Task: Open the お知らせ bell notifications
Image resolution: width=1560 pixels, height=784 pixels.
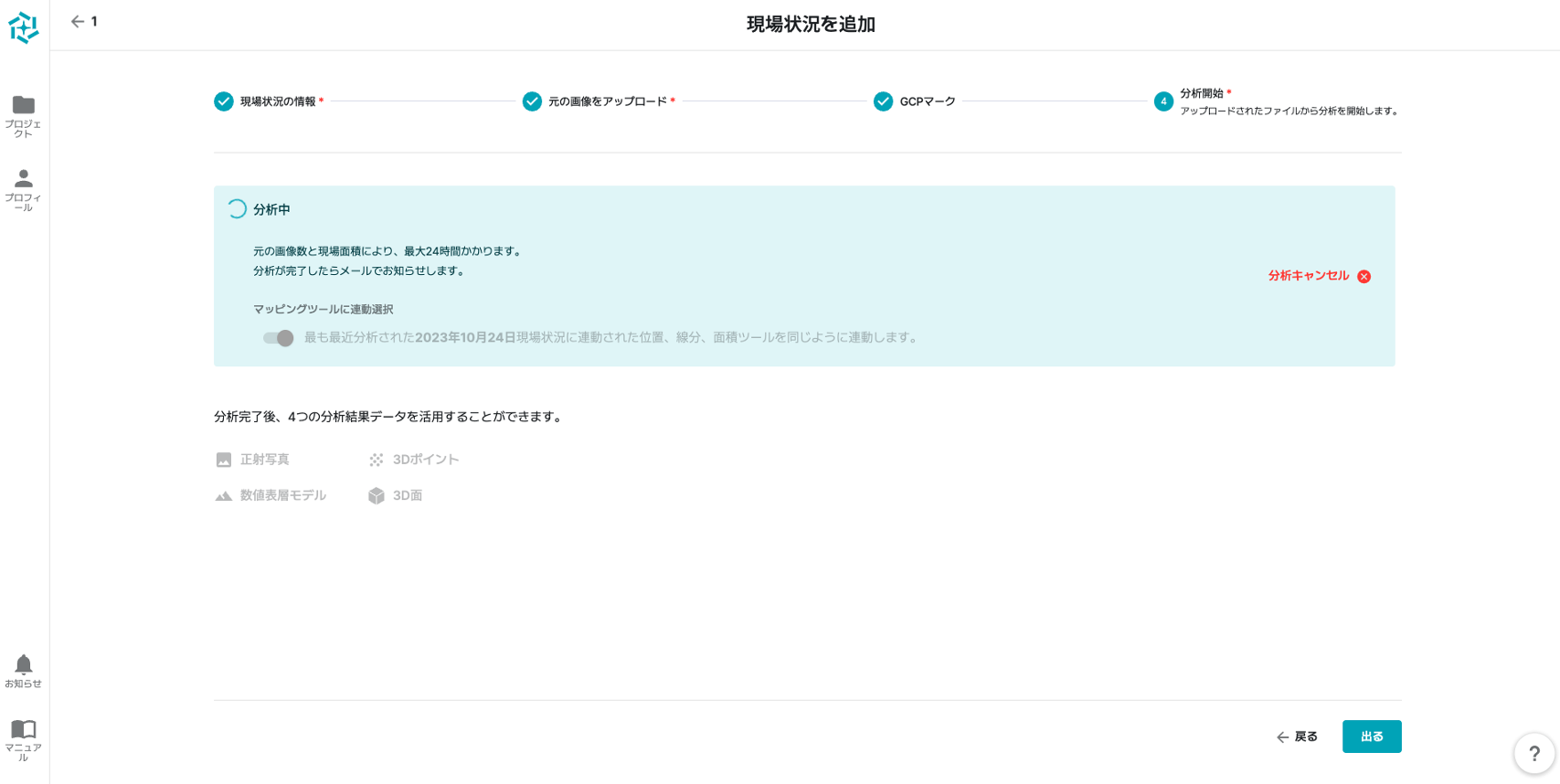Action: click(24, 664)
